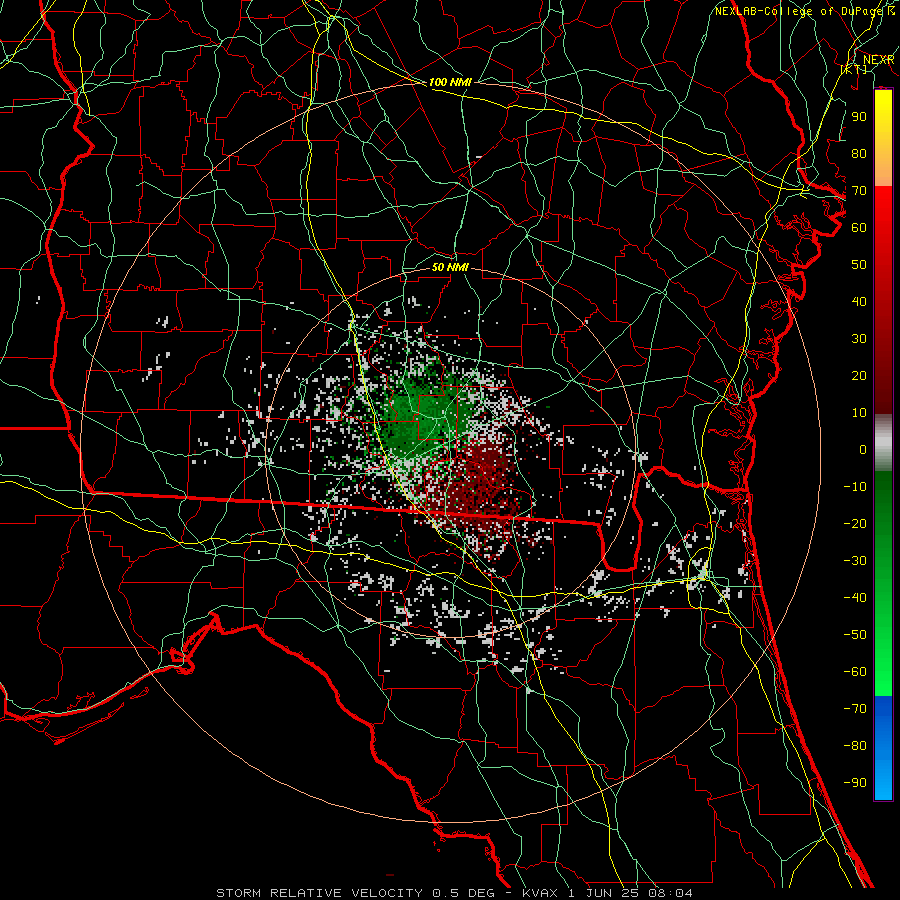Click the -10 value on velocity scale
900x900 pixels.
[x=855, y=487]
